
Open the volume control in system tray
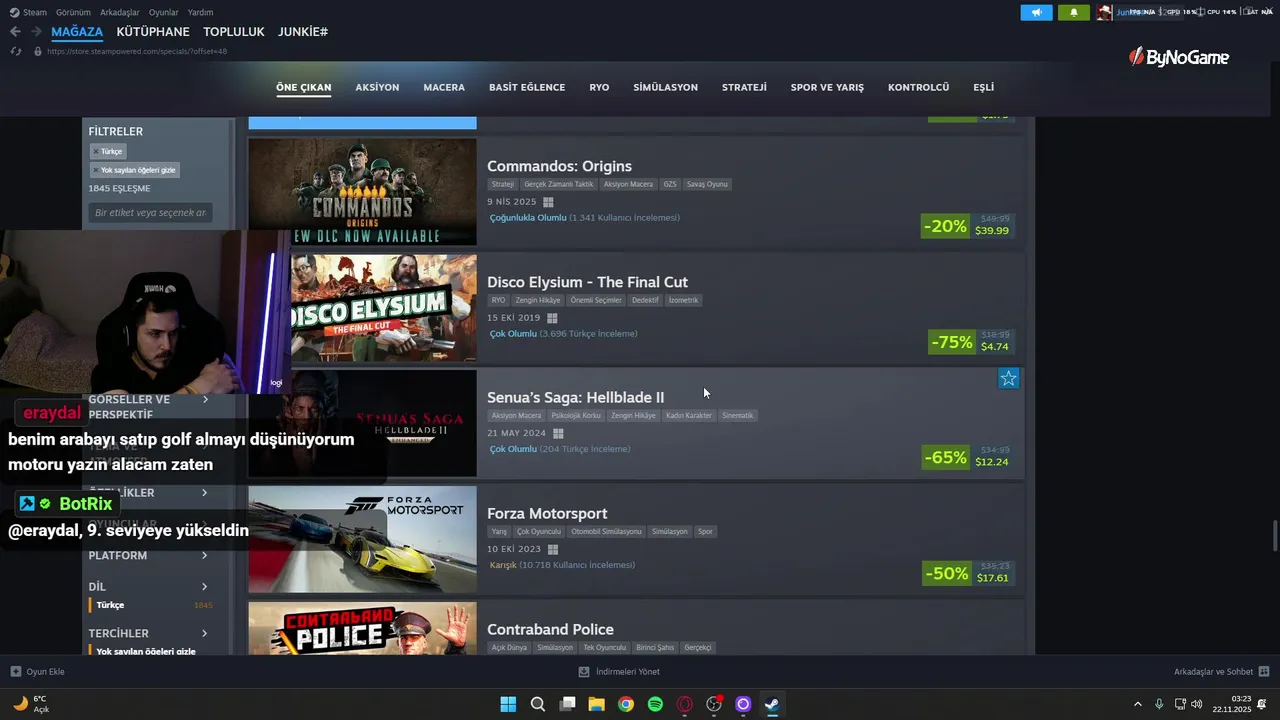[1197, 704]
